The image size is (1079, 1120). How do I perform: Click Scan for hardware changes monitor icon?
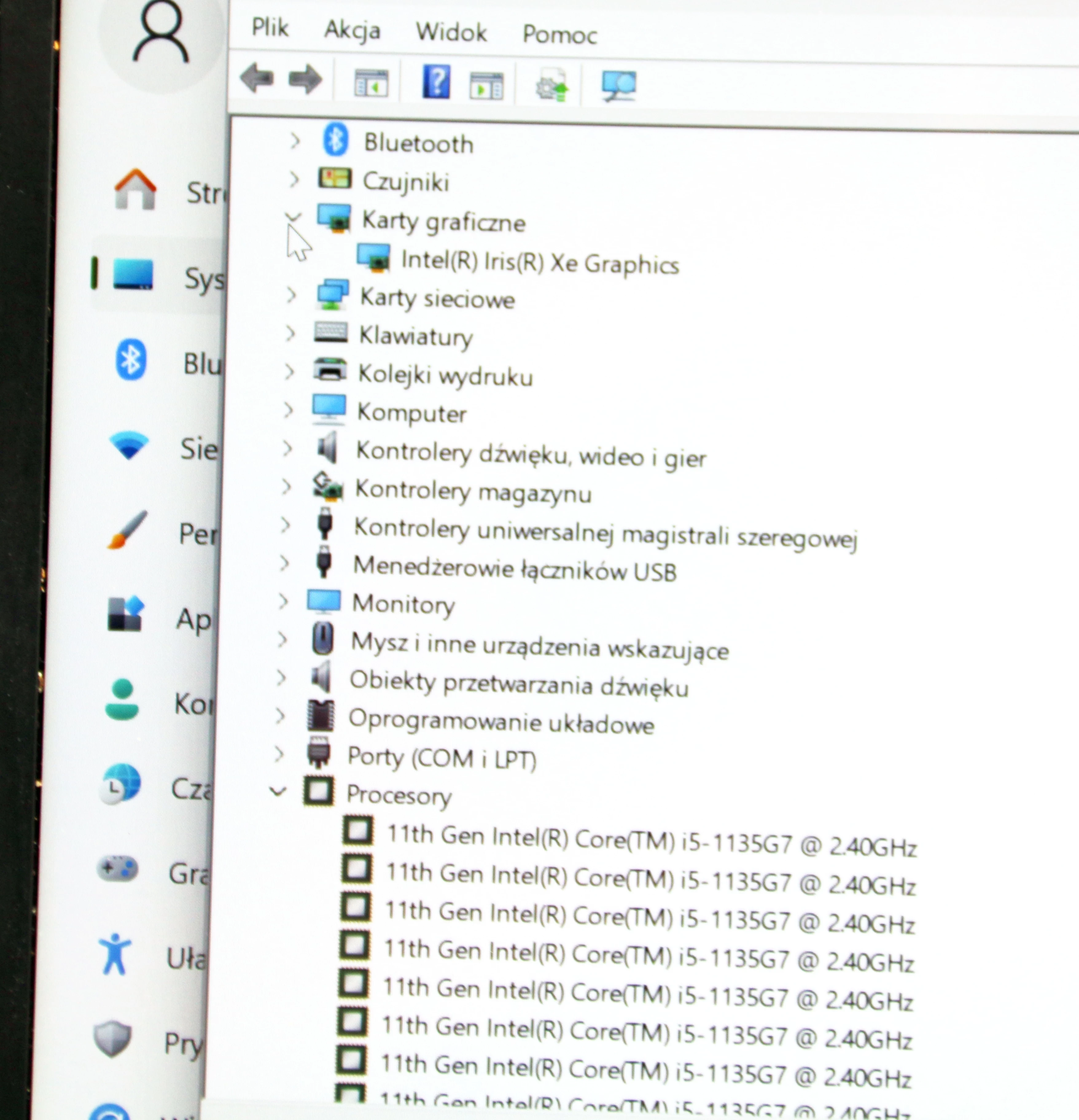click(x=618, y=86)
